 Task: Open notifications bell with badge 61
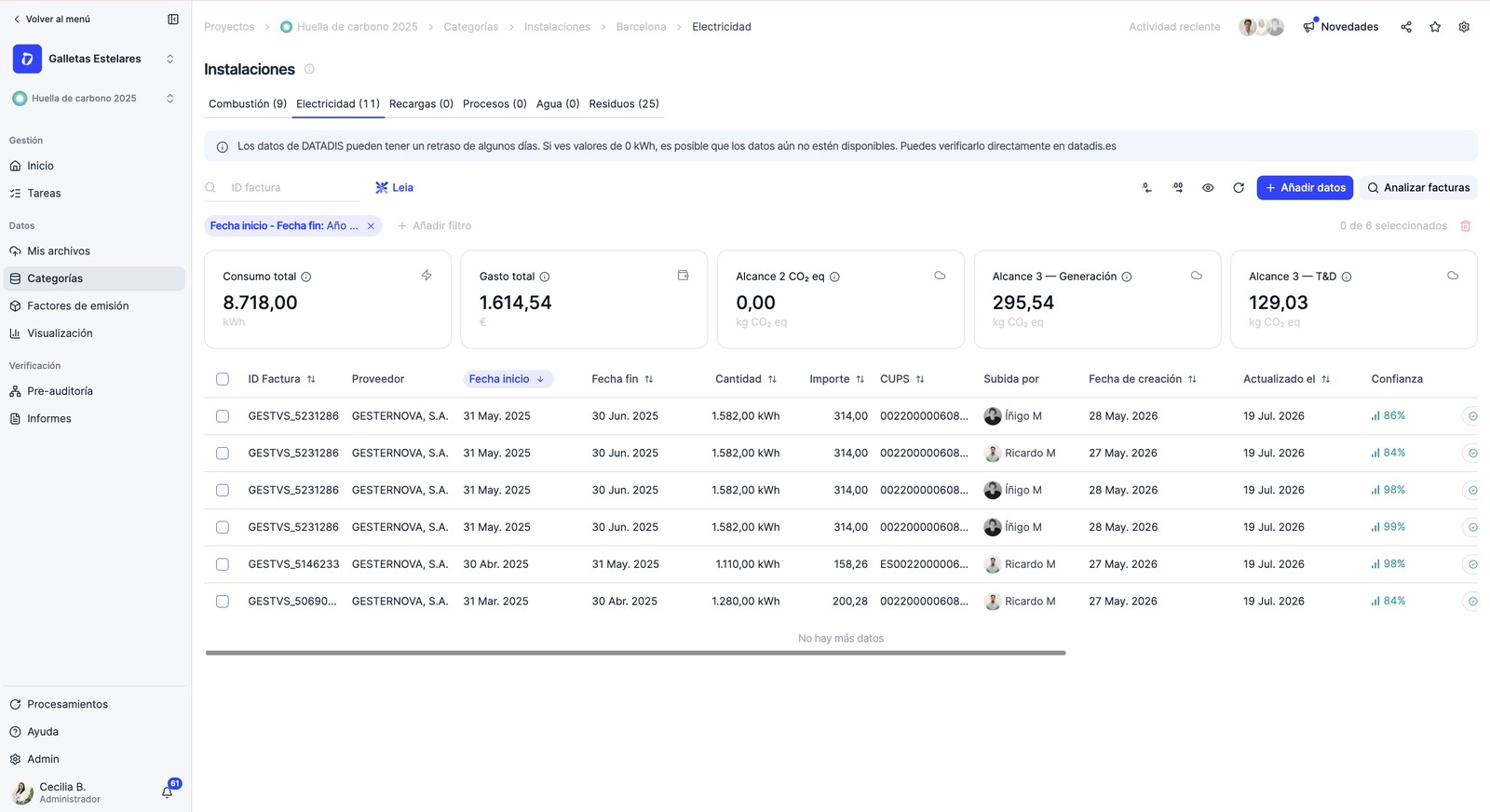168,792
